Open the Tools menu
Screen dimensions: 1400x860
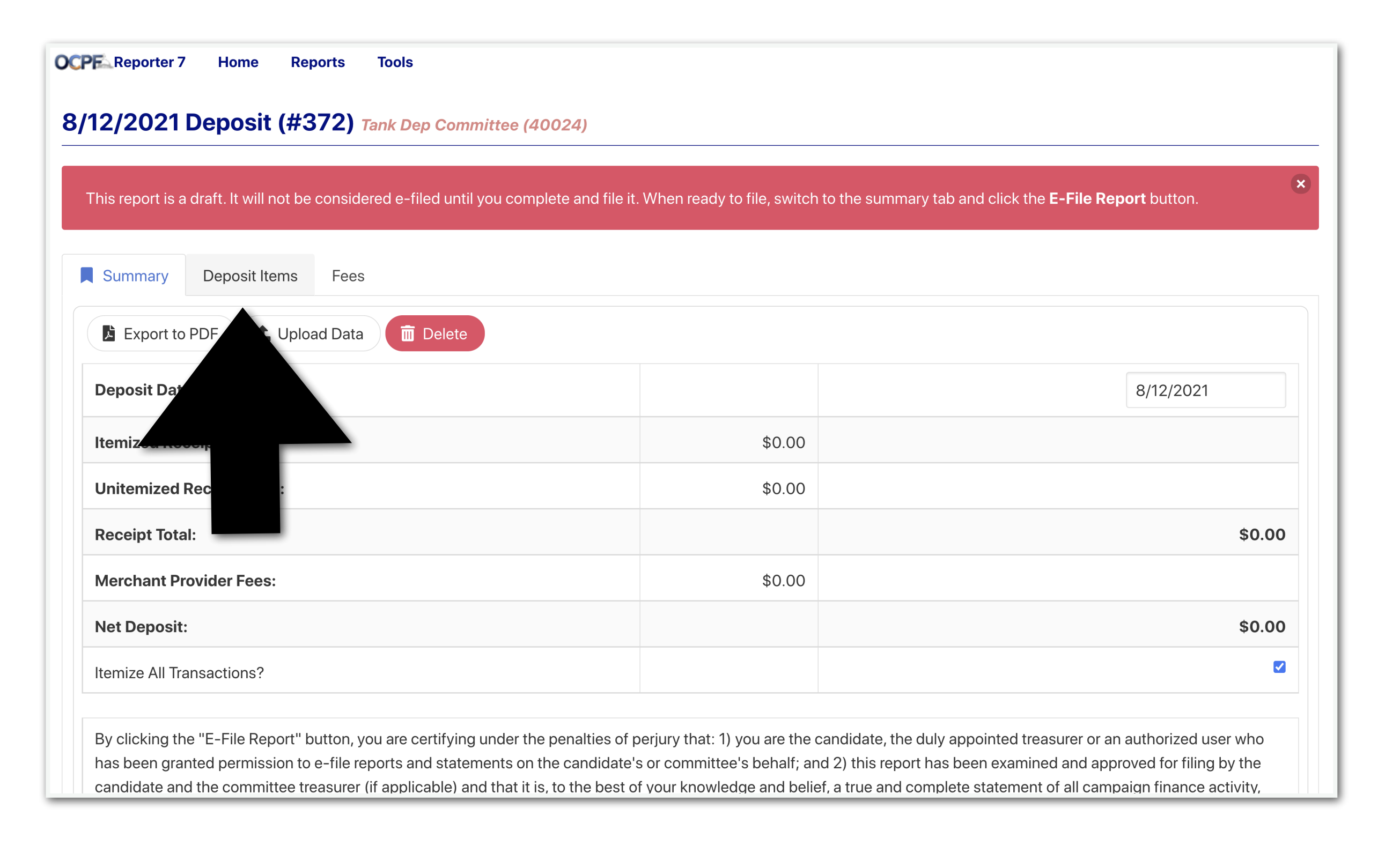tap(395, 62)
